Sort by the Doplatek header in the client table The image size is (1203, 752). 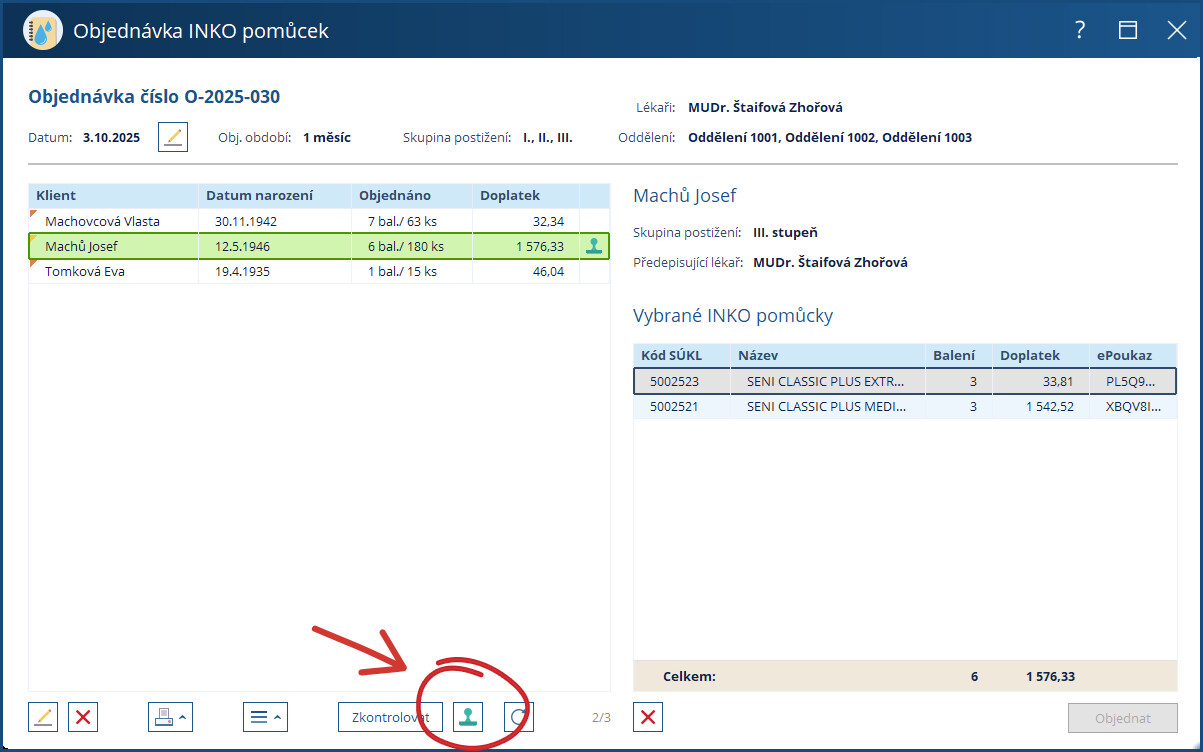click(x=509, y=196)
